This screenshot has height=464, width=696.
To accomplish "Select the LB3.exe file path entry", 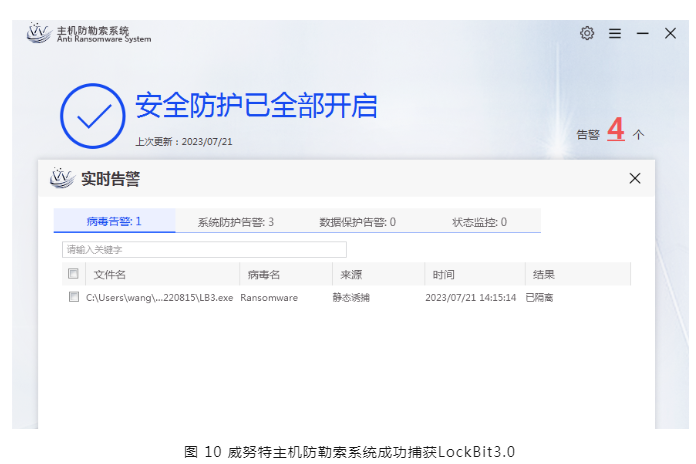I will tap(159, 297).
